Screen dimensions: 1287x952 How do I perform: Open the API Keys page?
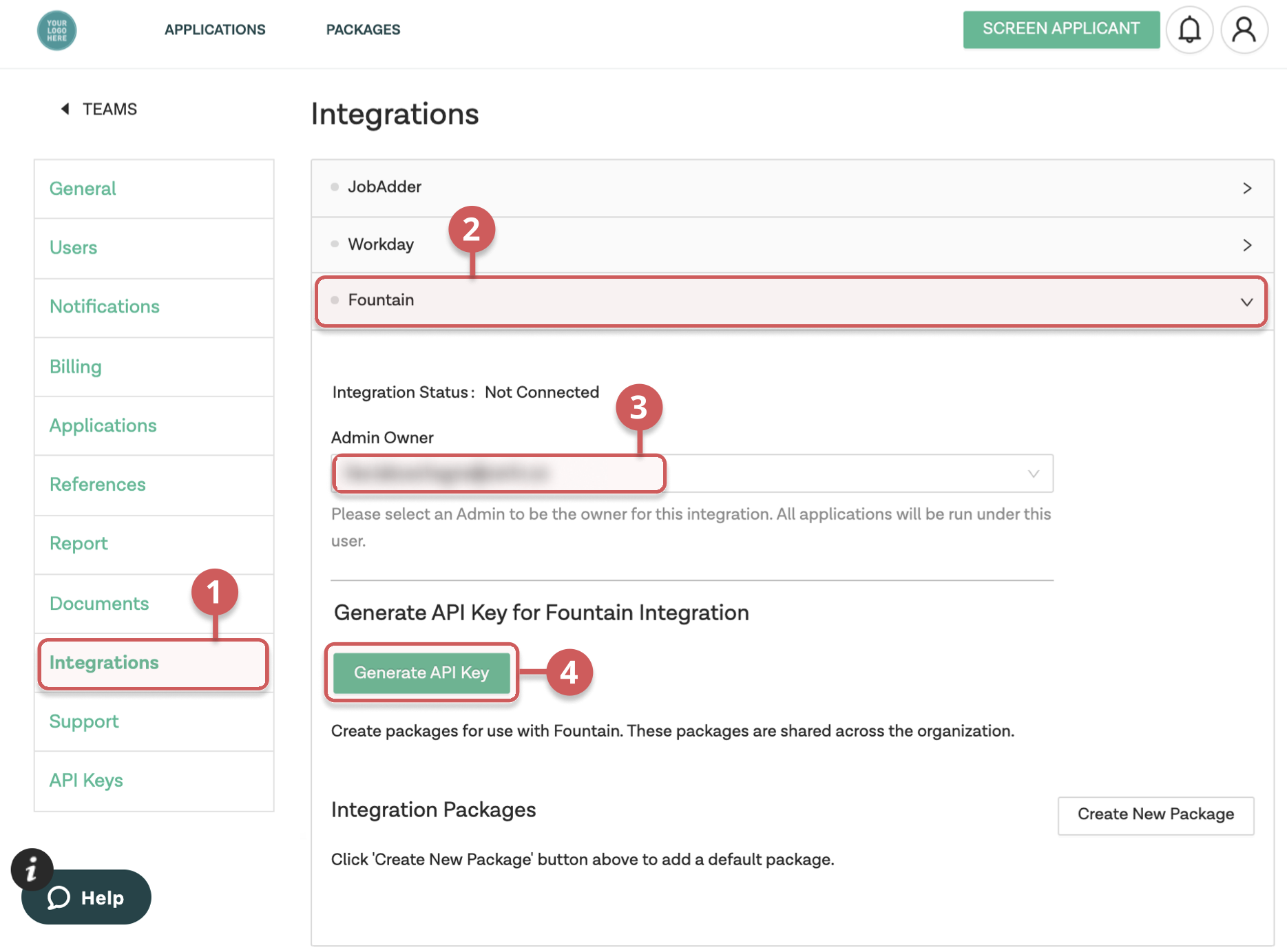85,780
